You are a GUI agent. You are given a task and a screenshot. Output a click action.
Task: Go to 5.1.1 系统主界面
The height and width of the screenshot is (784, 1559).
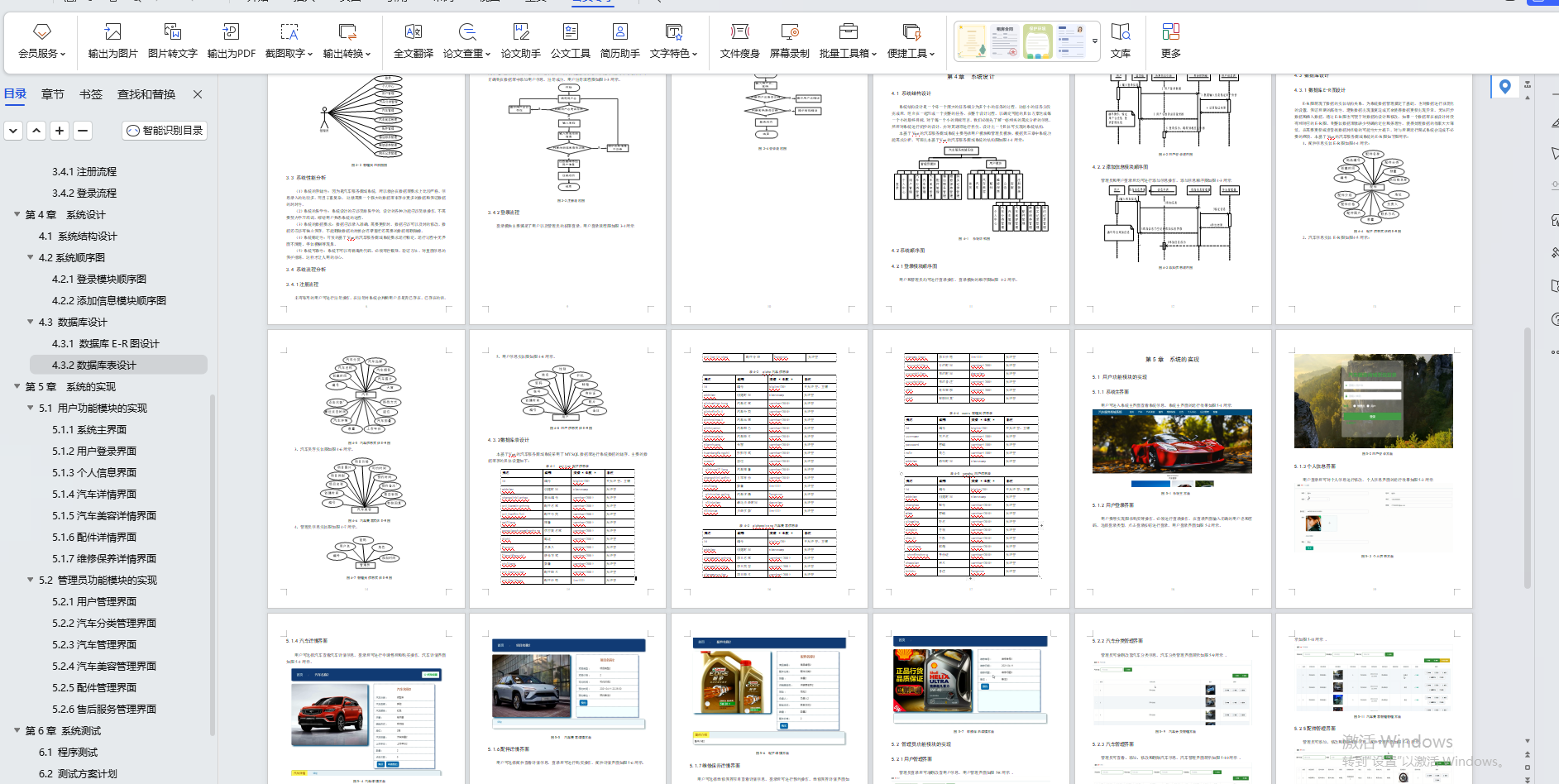89,429
